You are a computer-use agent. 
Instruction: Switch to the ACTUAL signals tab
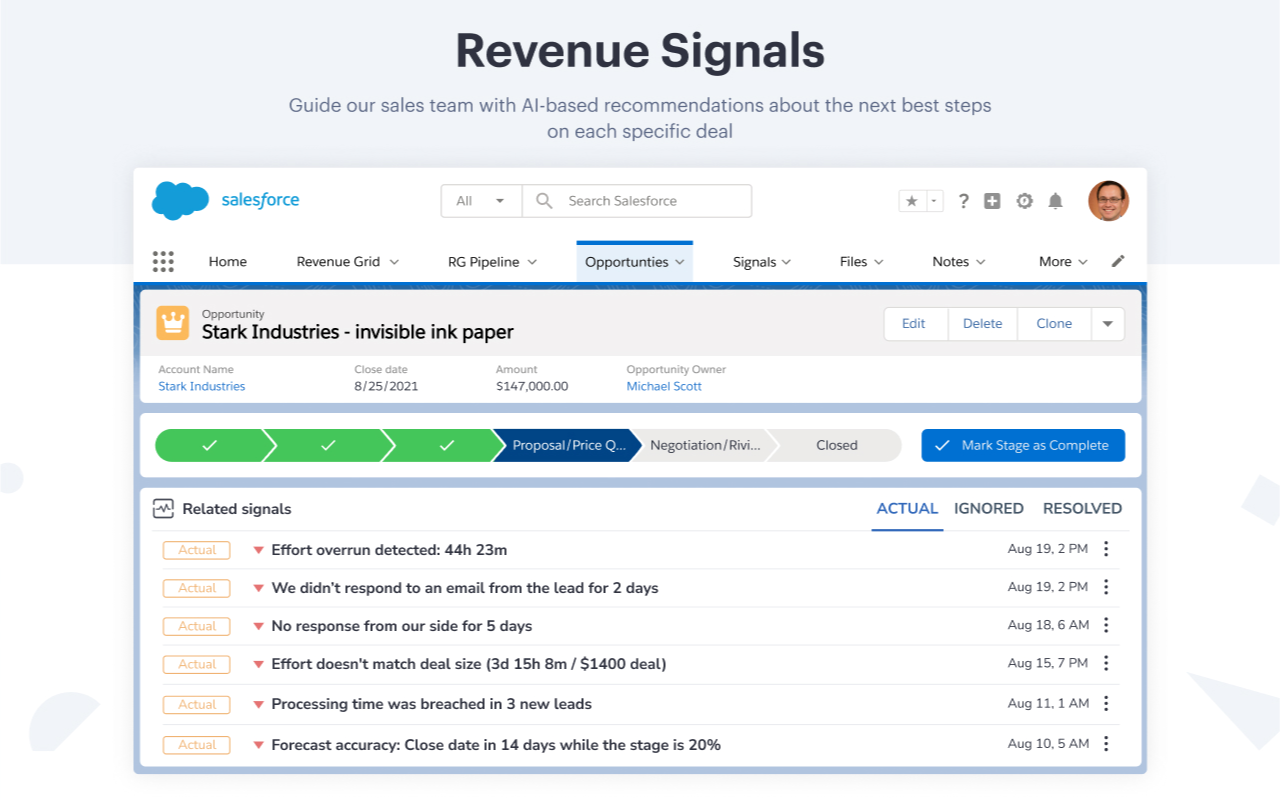[907, 509]
